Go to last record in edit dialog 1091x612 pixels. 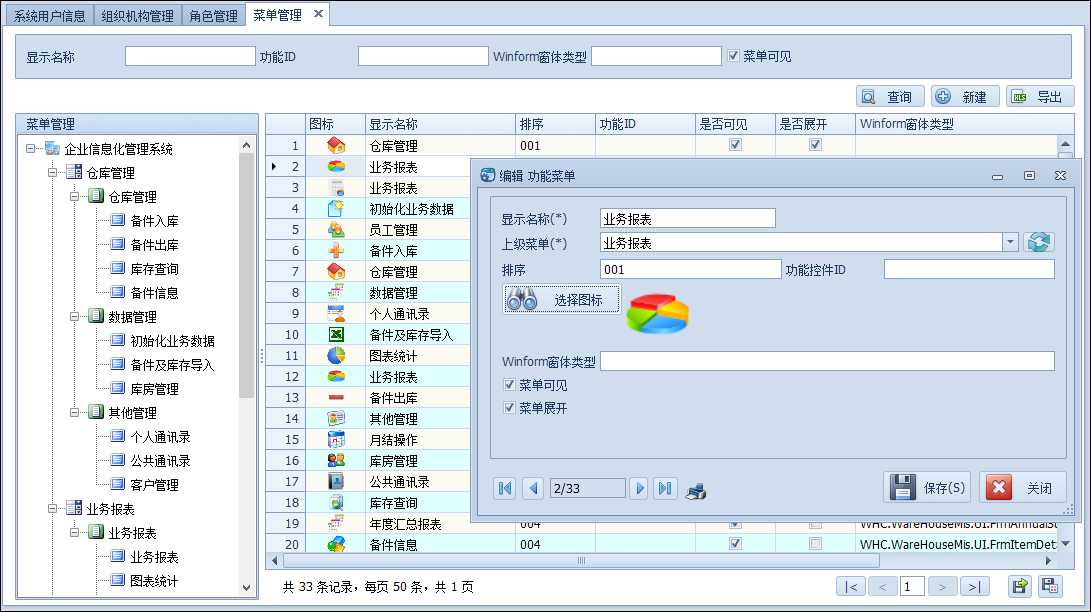pos(665,488)
